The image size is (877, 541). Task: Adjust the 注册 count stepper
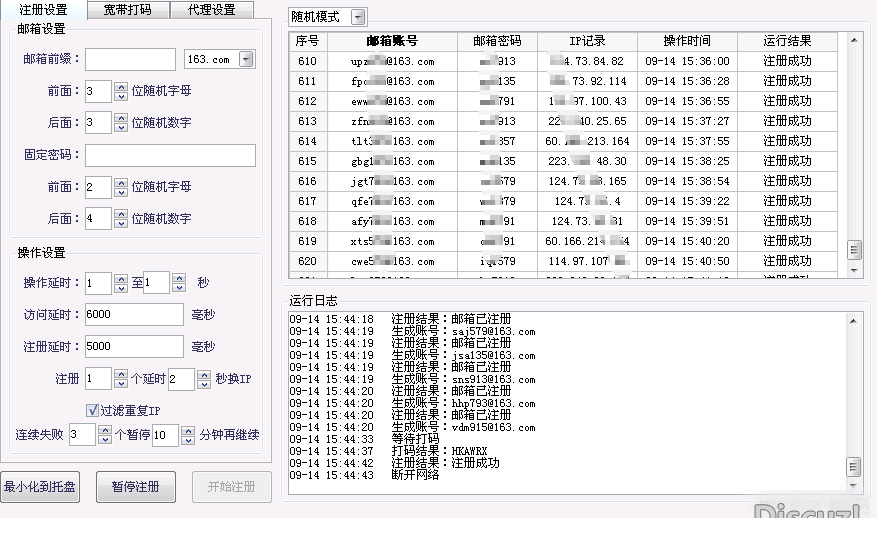click(121, 379)
